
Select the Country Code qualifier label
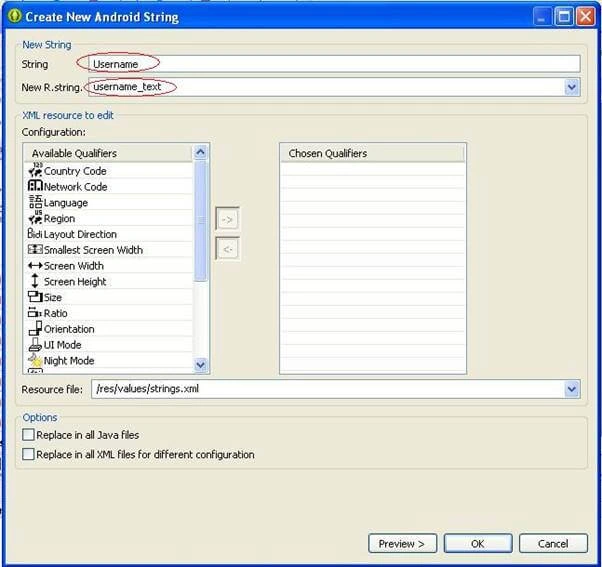point(75,171)
